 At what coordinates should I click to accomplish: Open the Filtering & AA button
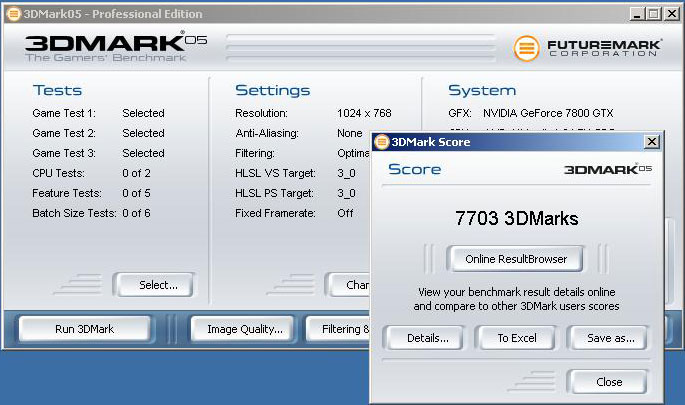coord(339,329)
